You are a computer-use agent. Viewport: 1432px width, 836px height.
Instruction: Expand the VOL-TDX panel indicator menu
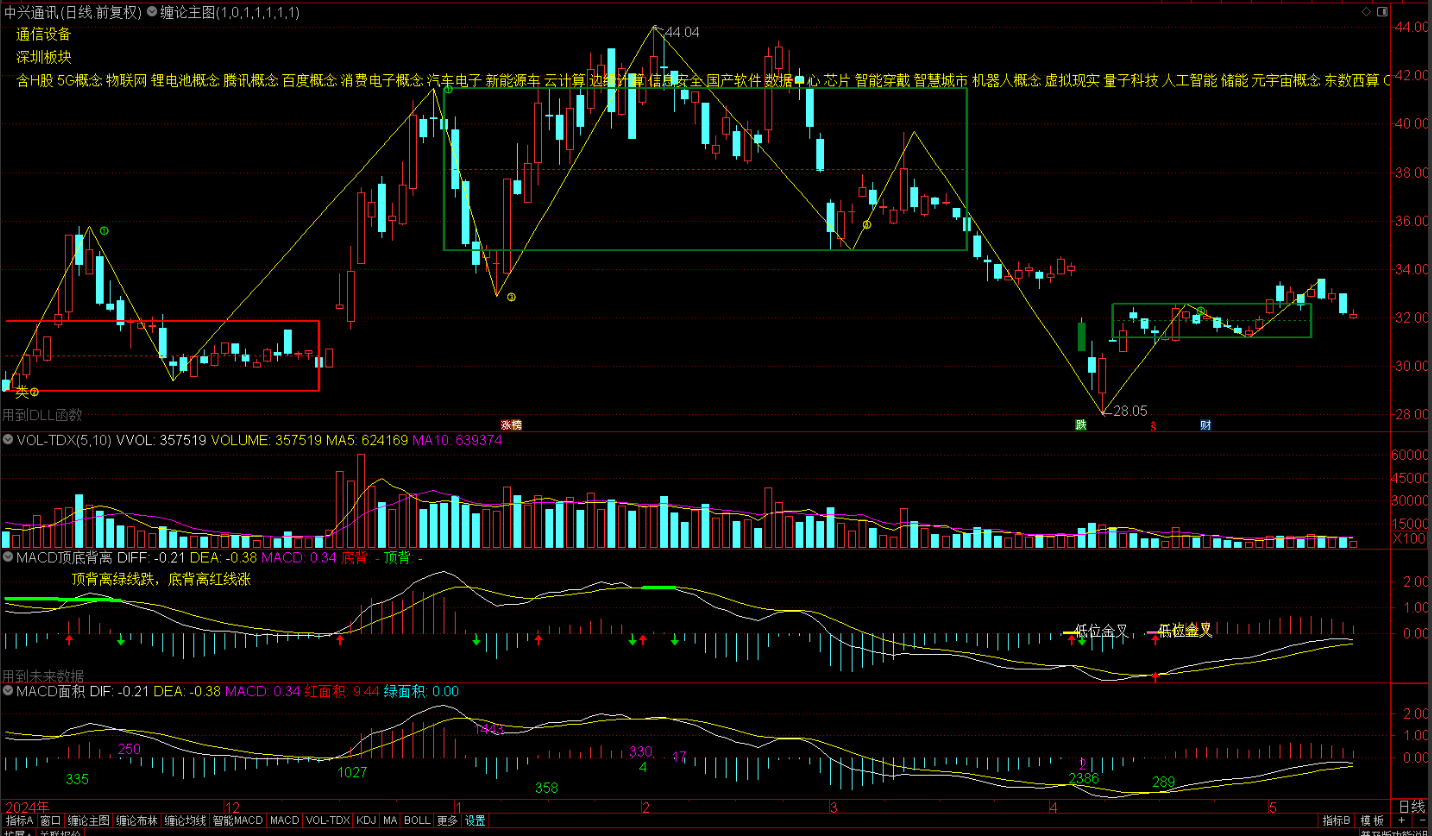8,439
